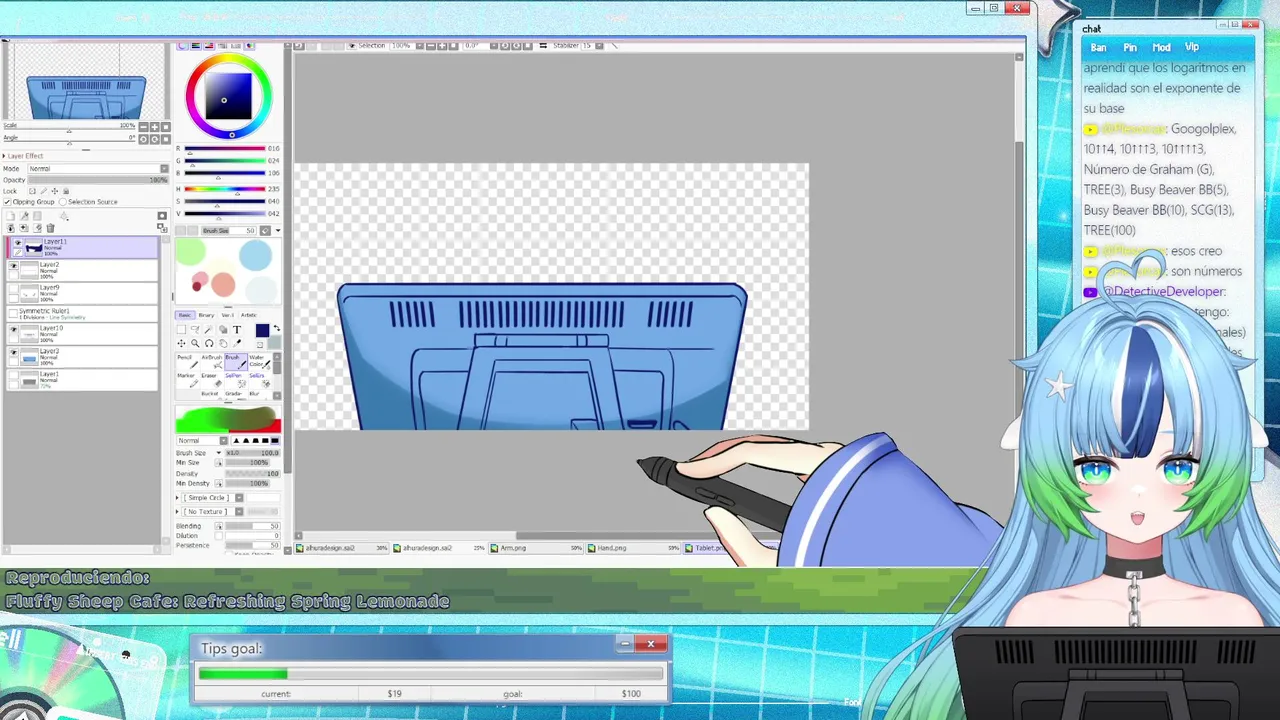
Task: Select the Selection Source radio button
Action: coord(62,202)
